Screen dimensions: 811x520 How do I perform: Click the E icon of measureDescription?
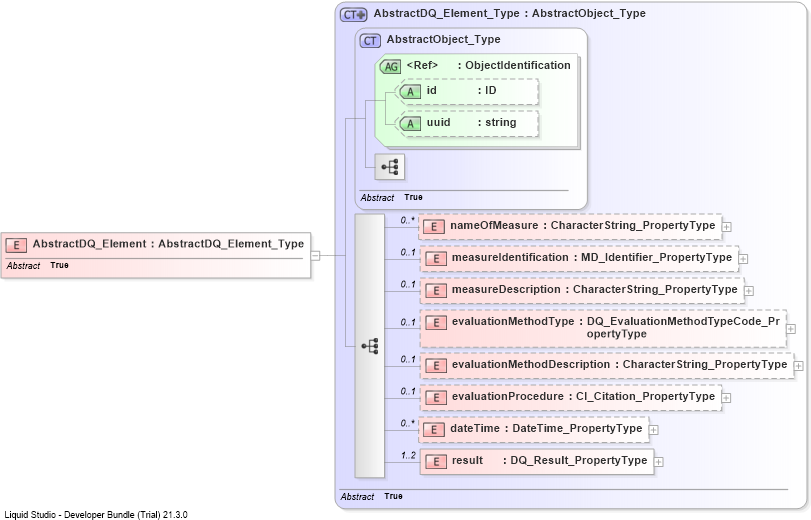[x=435, y=291]
